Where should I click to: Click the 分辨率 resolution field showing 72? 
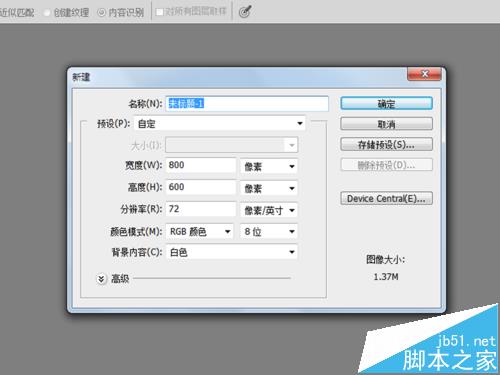pyautogui.click(x=201, y=209)
